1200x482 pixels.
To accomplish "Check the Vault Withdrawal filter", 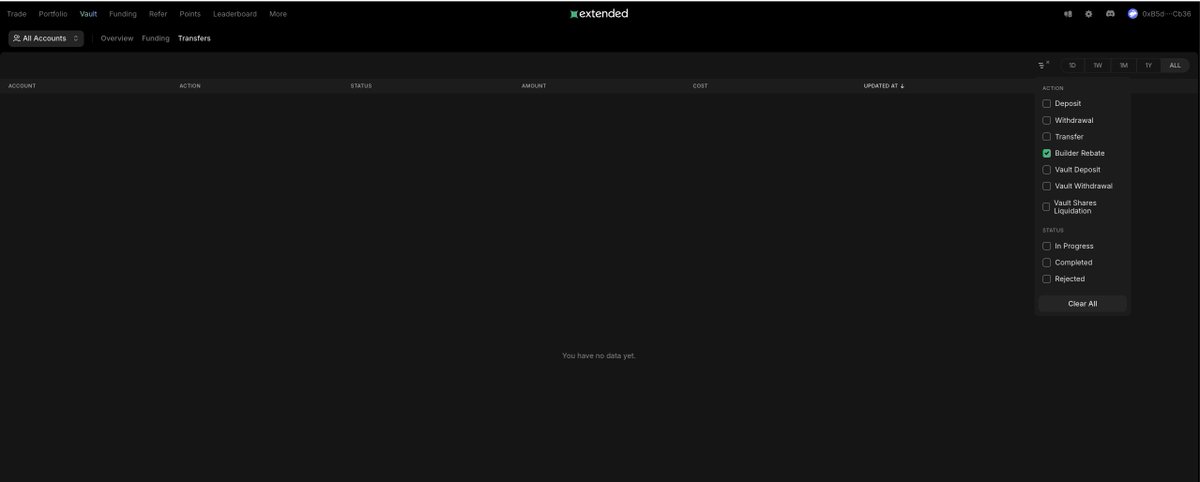I will click(x=1047, y=186).
